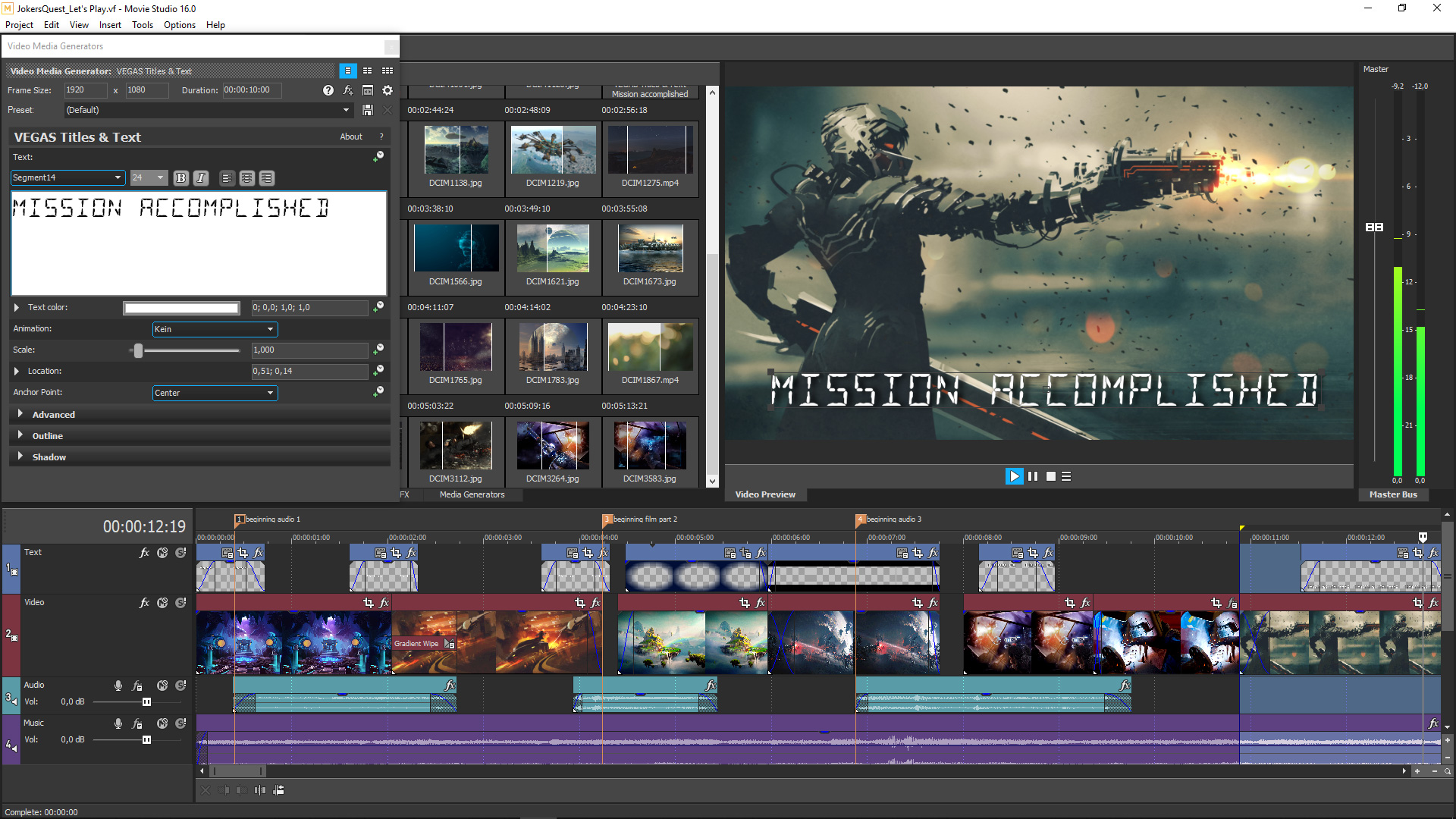Click the help question mark icon in the generator panel

click(328, 90)
